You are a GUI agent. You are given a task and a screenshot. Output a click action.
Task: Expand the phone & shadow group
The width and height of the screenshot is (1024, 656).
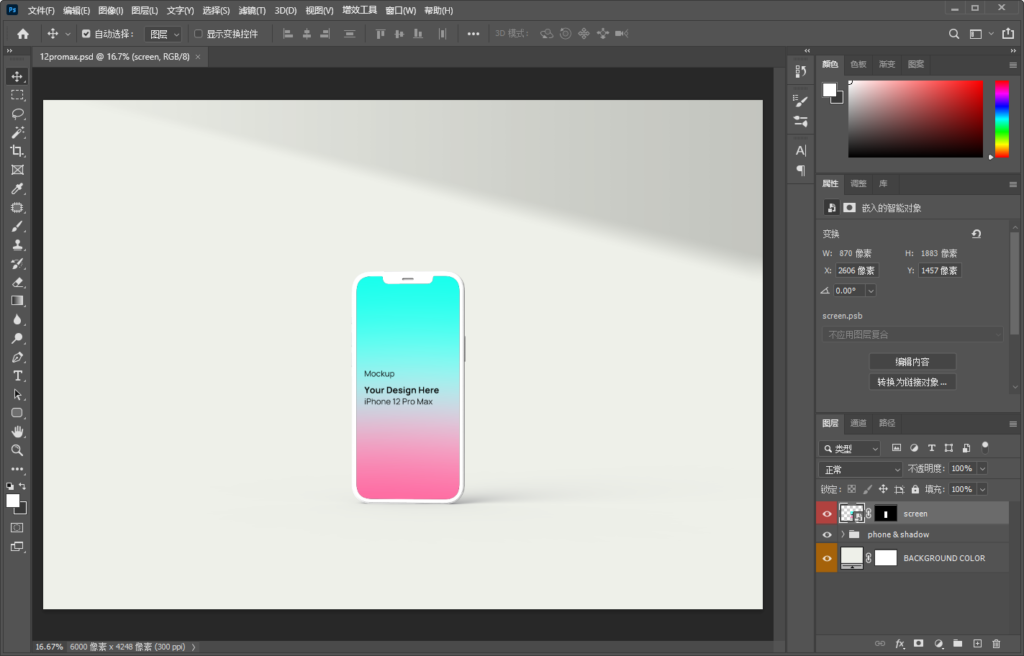[842, 534]
